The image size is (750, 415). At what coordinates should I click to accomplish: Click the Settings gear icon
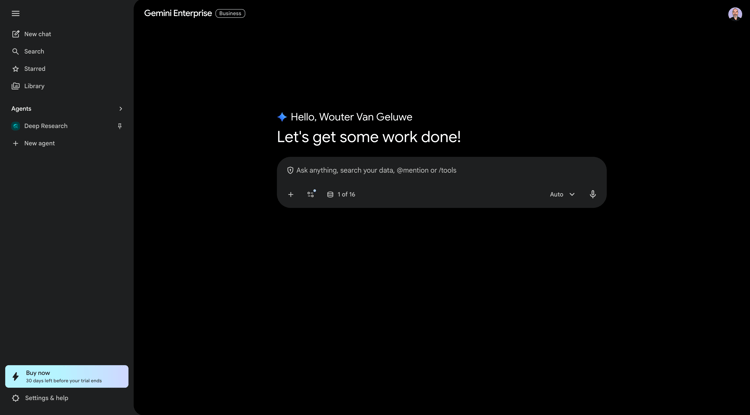(15, 398)
